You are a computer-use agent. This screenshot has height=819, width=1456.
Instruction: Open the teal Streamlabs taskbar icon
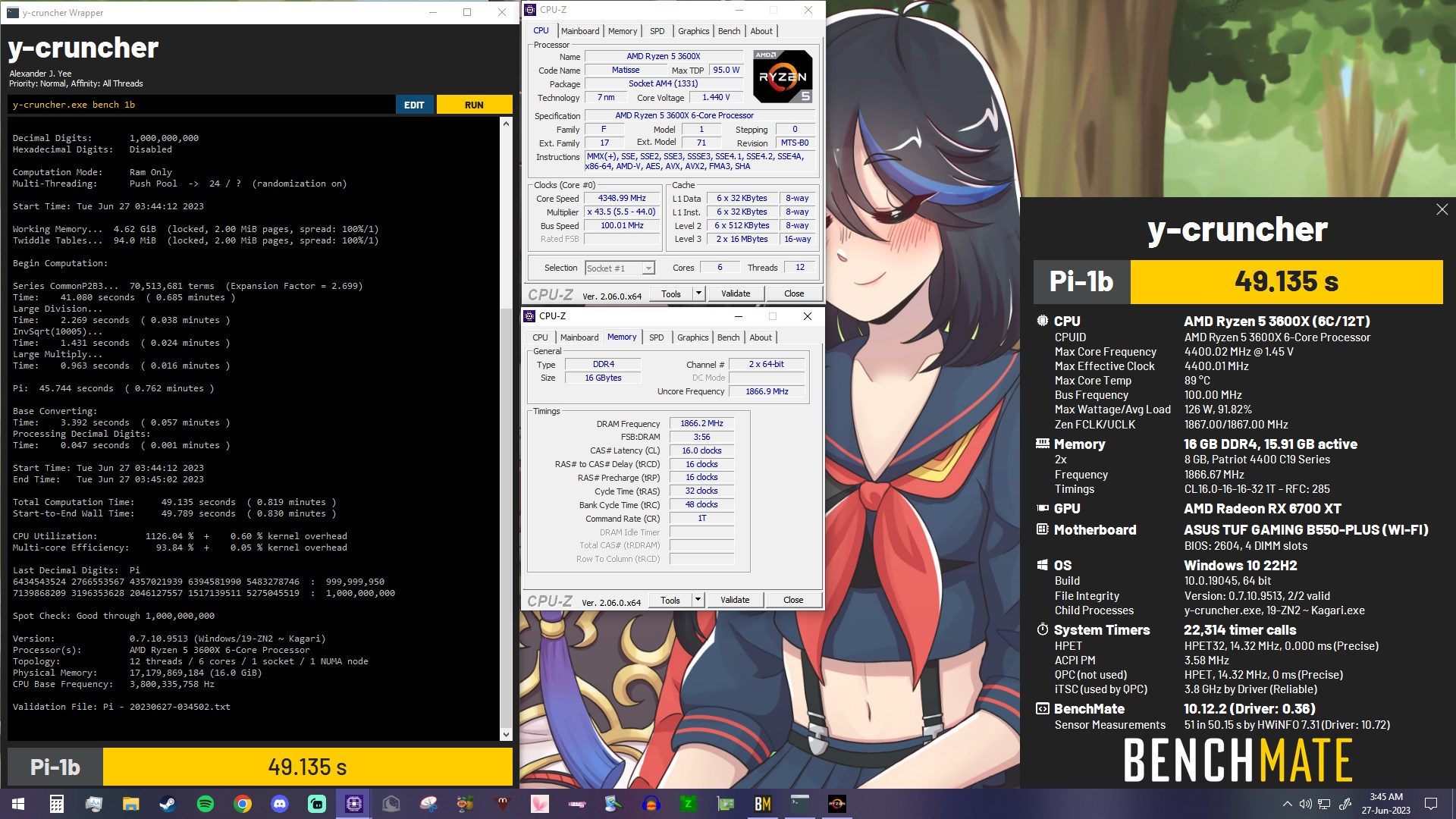pos(316,804)
